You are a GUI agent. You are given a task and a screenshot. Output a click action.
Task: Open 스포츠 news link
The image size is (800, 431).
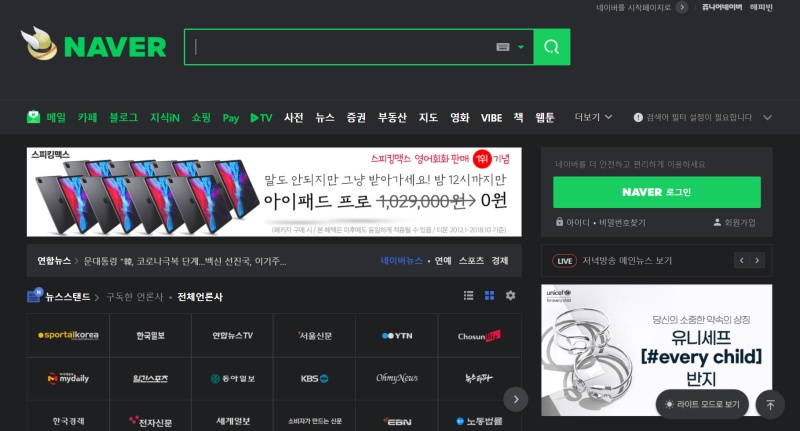[471, 261]
